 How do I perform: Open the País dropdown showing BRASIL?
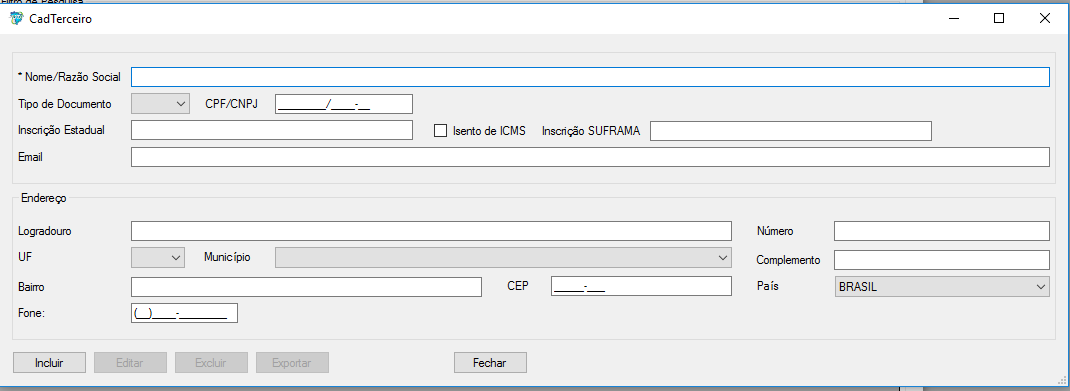coord(942,287)
